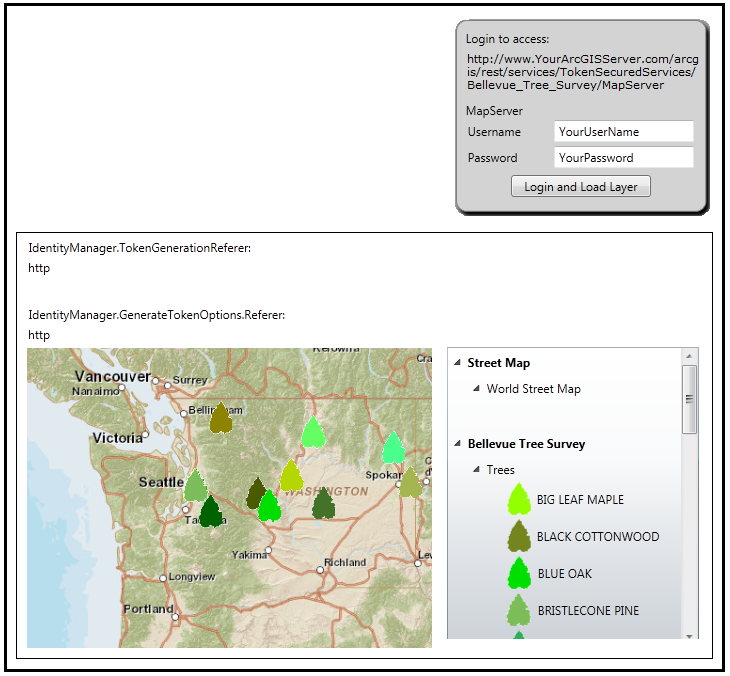Click the Yakima city label on map
Image resolution: width=730 pixels, height=676 pixels.
(x=249, y=555)
